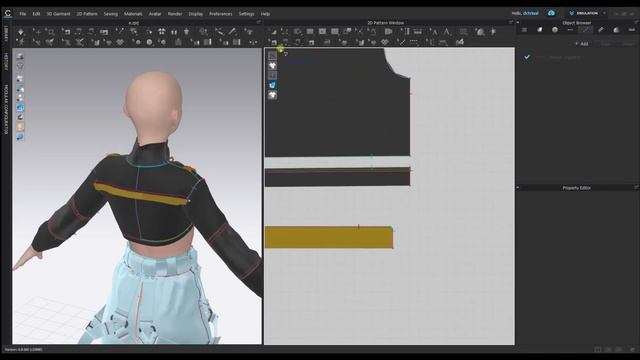This screenshot has height=360, width=640.
Task: Open the Materials menu
Action: (133, 14)
